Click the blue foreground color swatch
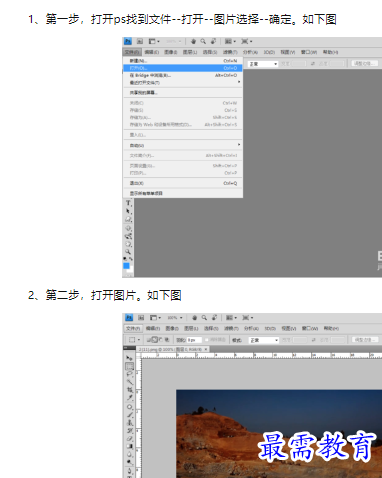 (x=126, y=266)
